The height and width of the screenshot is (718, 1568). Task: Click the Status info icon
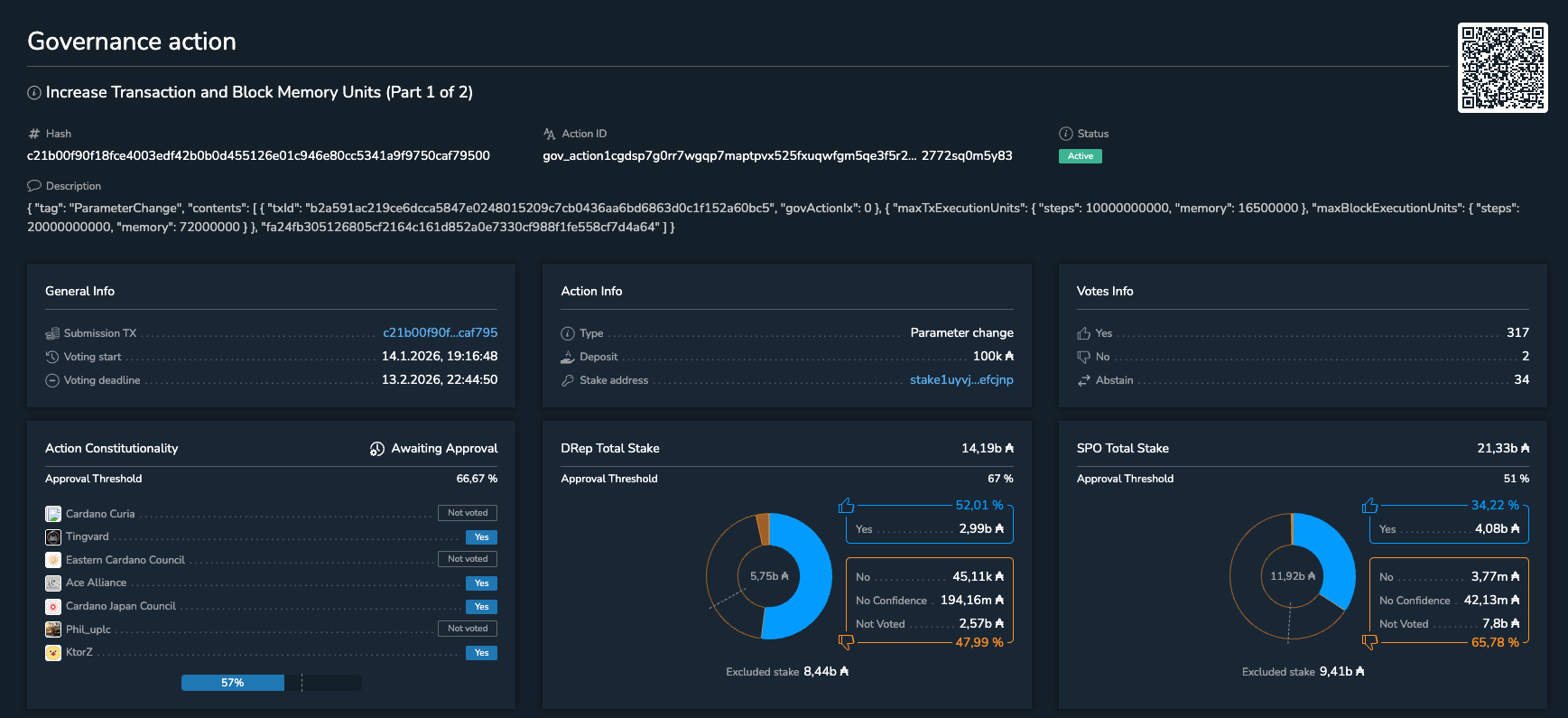(1066, 134)
